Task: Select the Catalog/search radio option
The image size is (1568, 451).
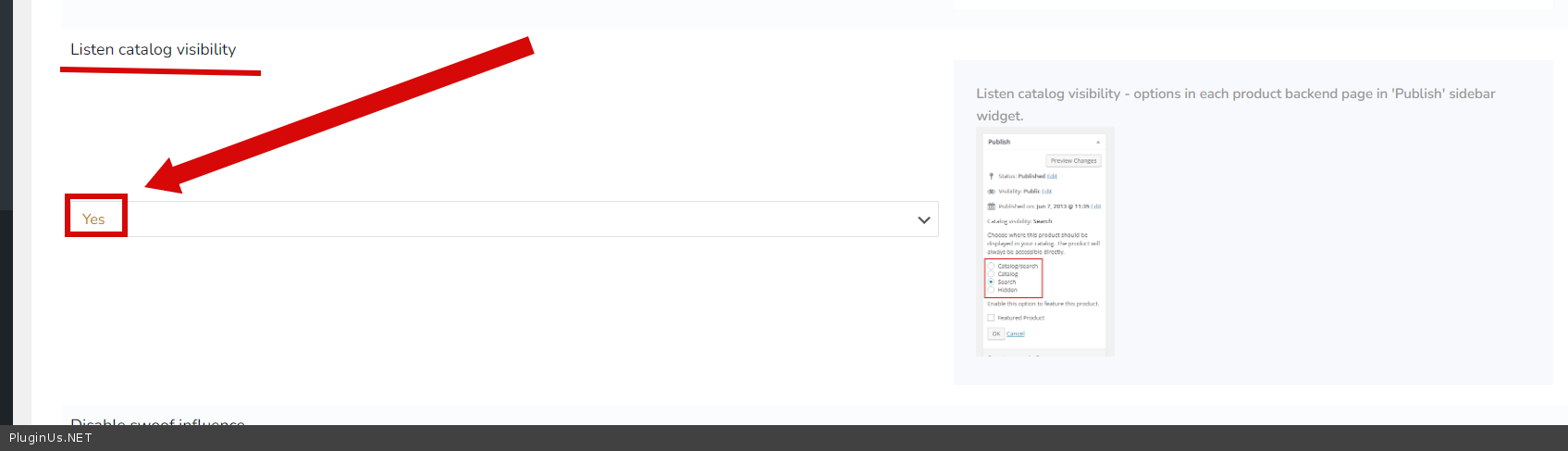Action: click(x=992, y=267)
